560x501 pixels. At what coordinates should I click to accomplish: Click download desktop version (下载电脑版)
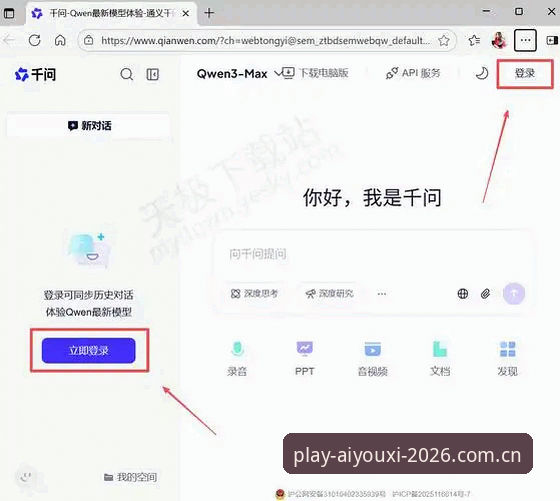tap(315, 73)
